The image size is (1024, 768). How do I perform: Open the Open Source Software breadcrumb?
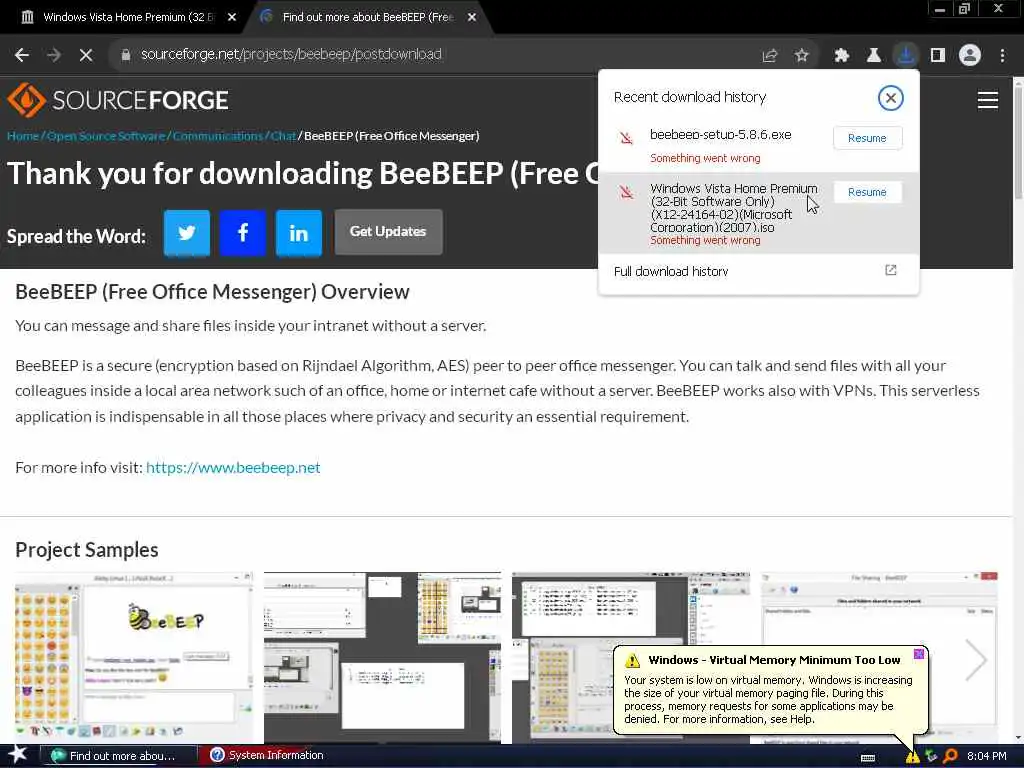[106, 136]
